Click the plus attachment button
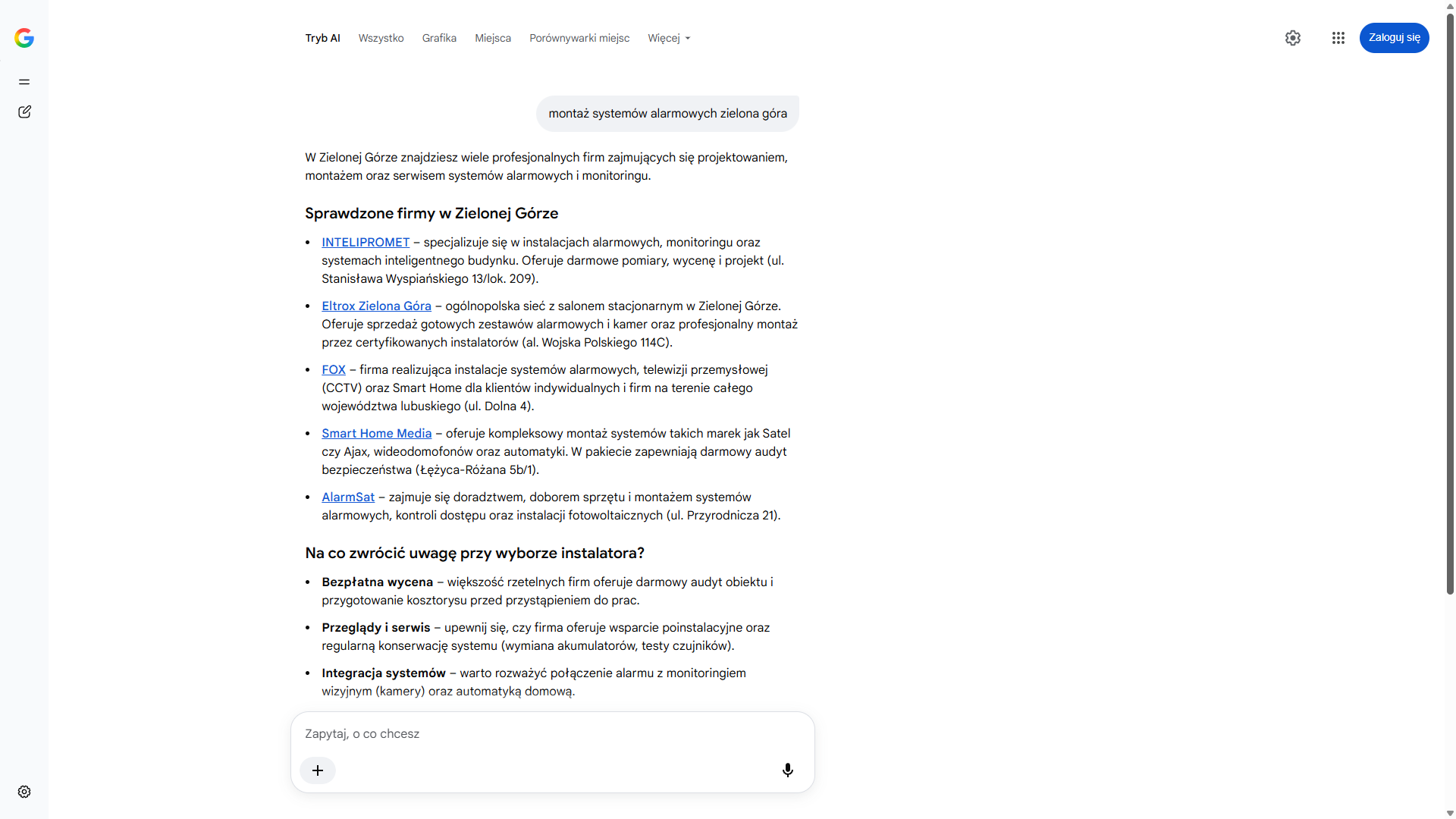Screen dimensions: 1456x819 (318, 770)
